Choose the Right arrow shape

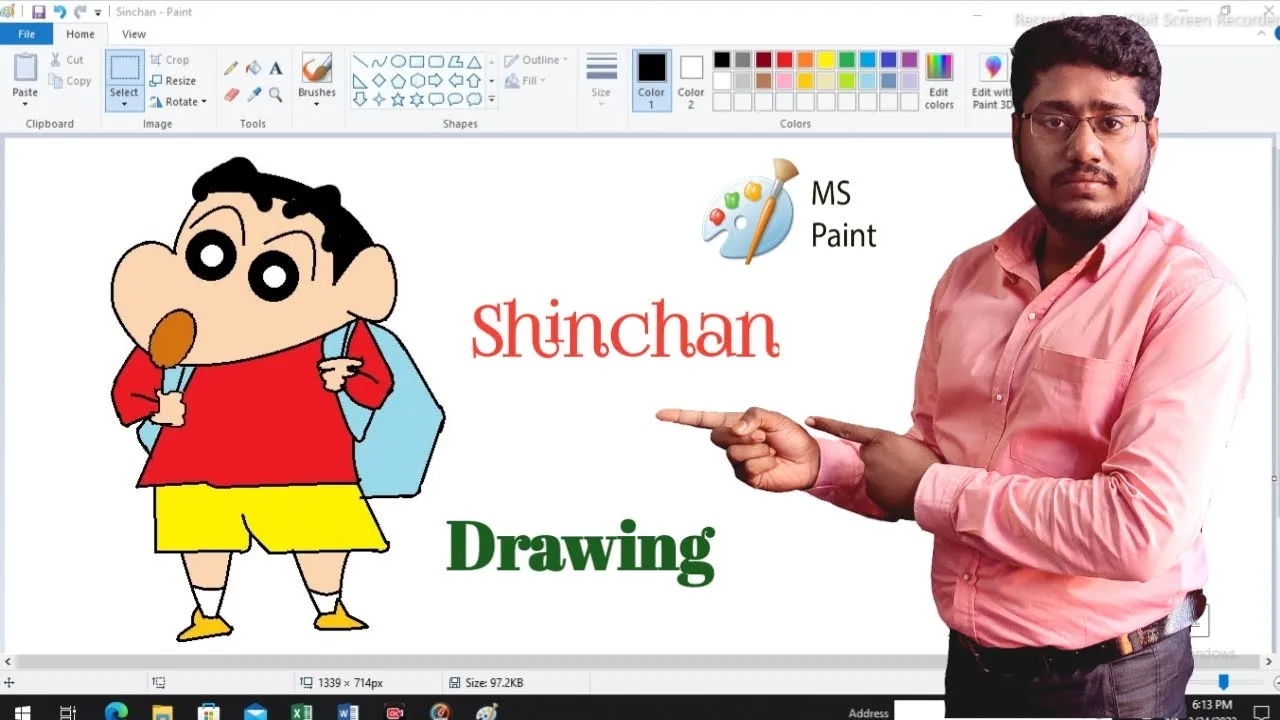coord(436,80)
